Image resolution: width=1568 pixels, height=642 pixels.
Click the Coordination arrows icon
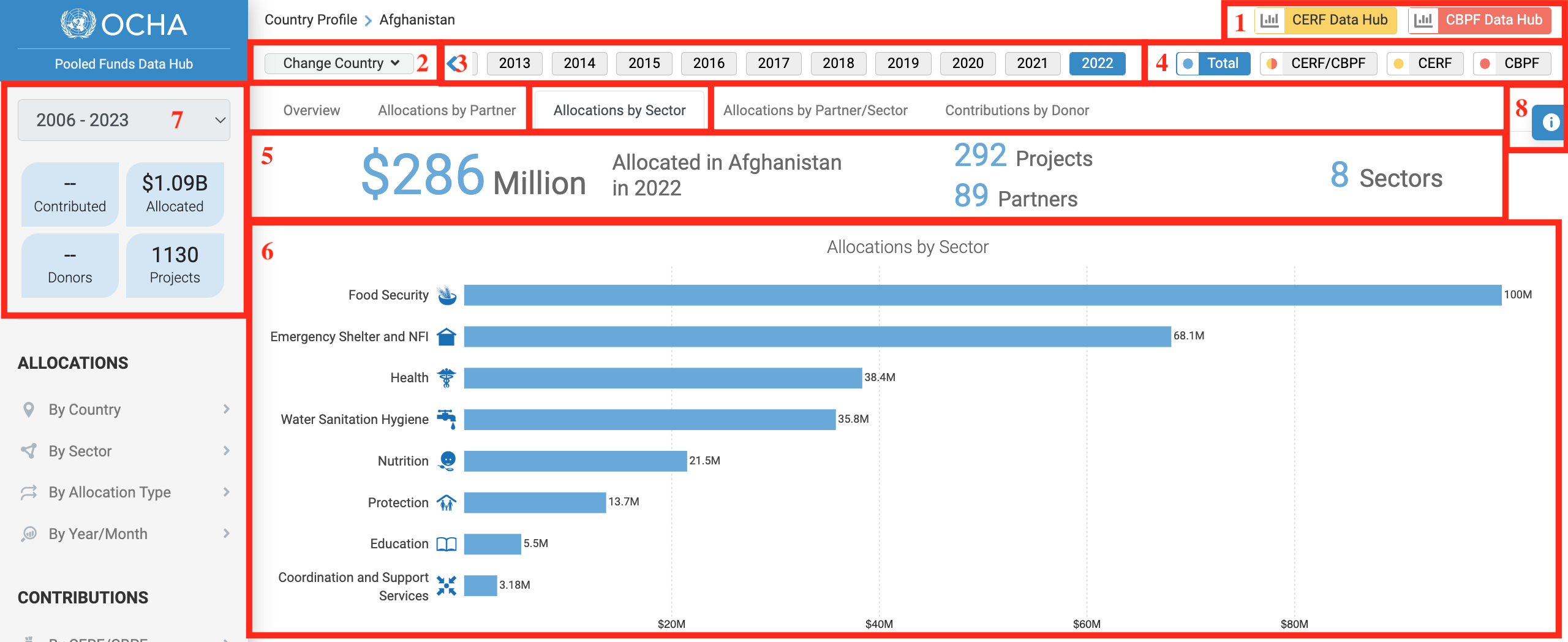pyautogui.click(x=447, y=586)
